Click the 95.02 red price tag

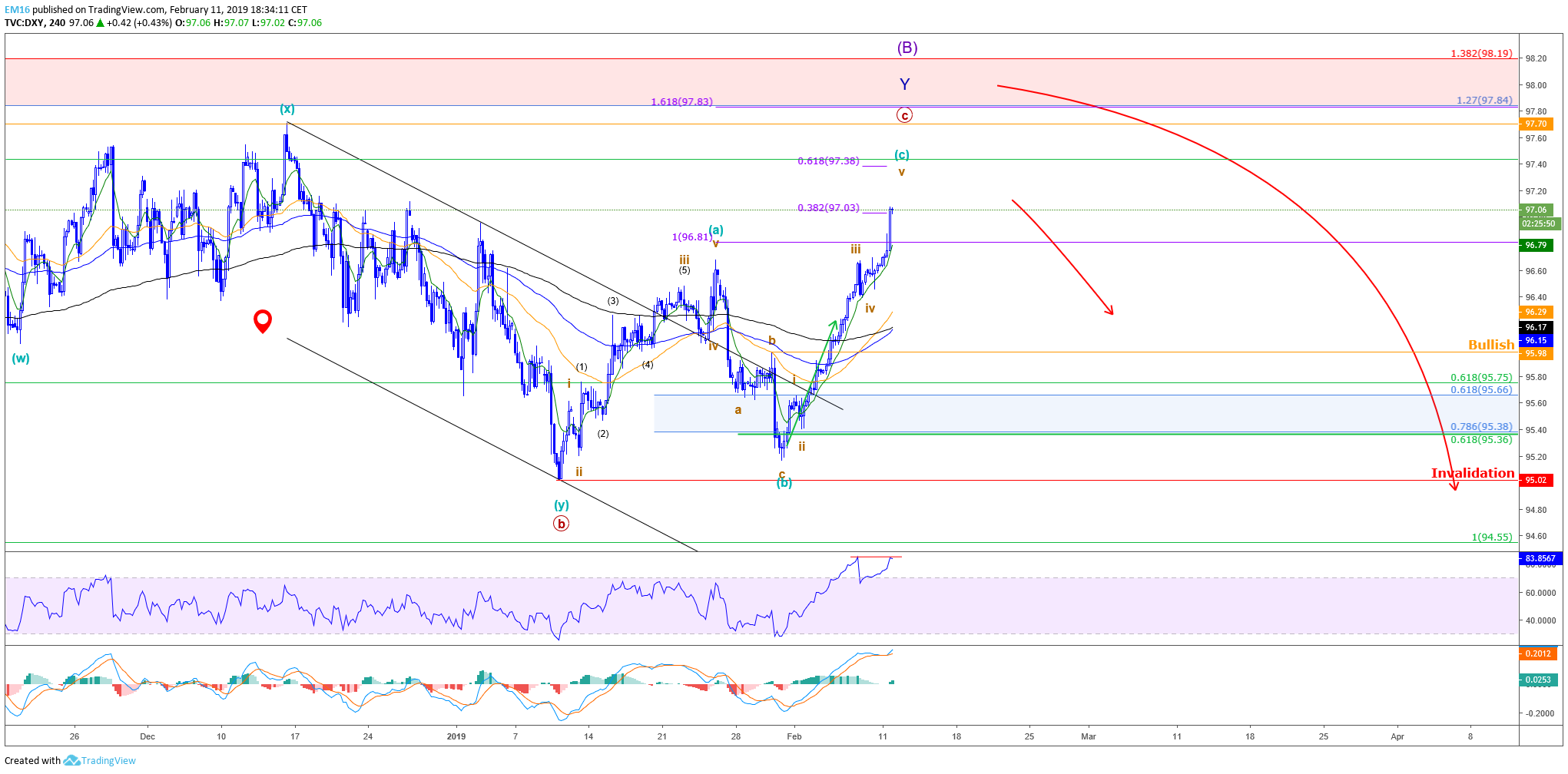[x=1536, y=481]
